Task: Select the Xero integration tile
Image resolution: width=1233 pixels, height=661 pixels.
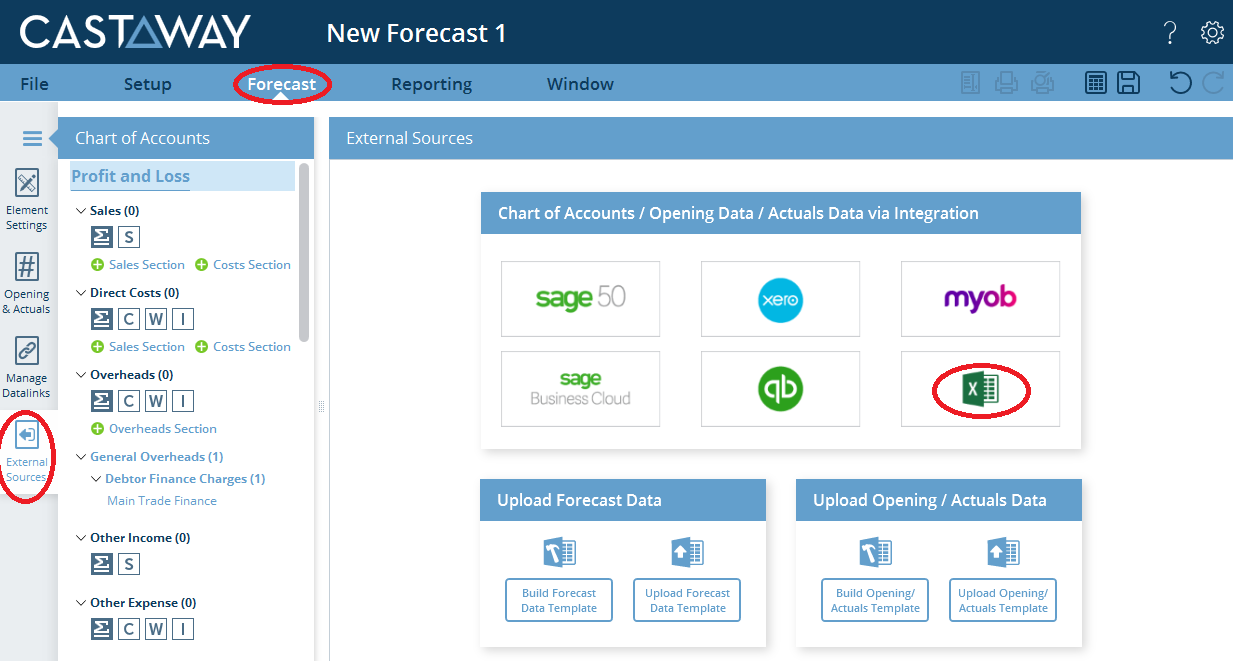Action: (x=780, y=299)
